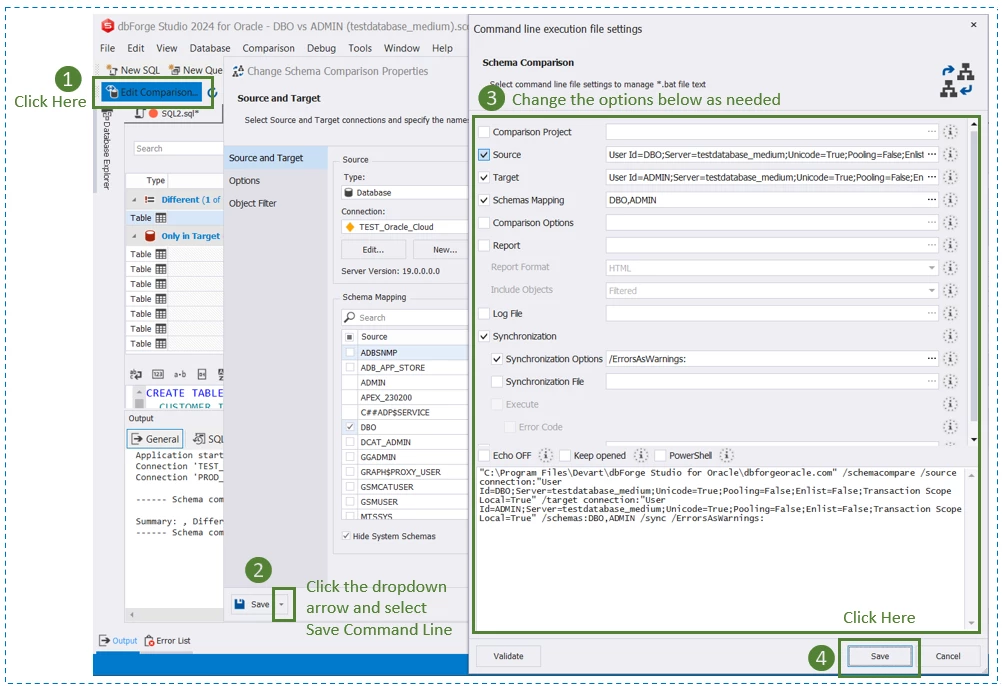Enable the Comparison Options checkbox
The height and width of the screenshot is (686, 1002).
(484, 222)
